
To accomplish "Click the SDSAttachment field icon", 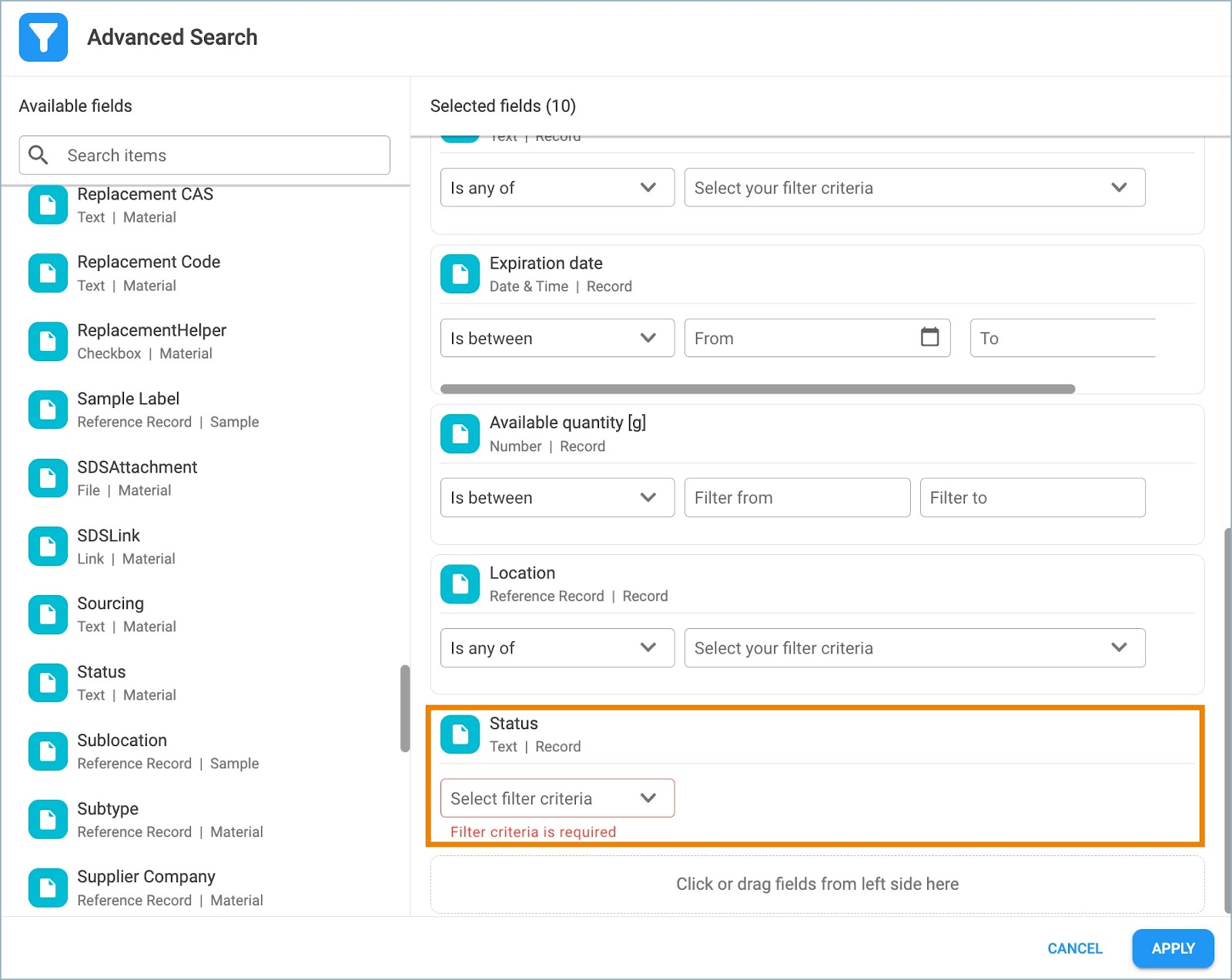I will [x=48, y=478].
